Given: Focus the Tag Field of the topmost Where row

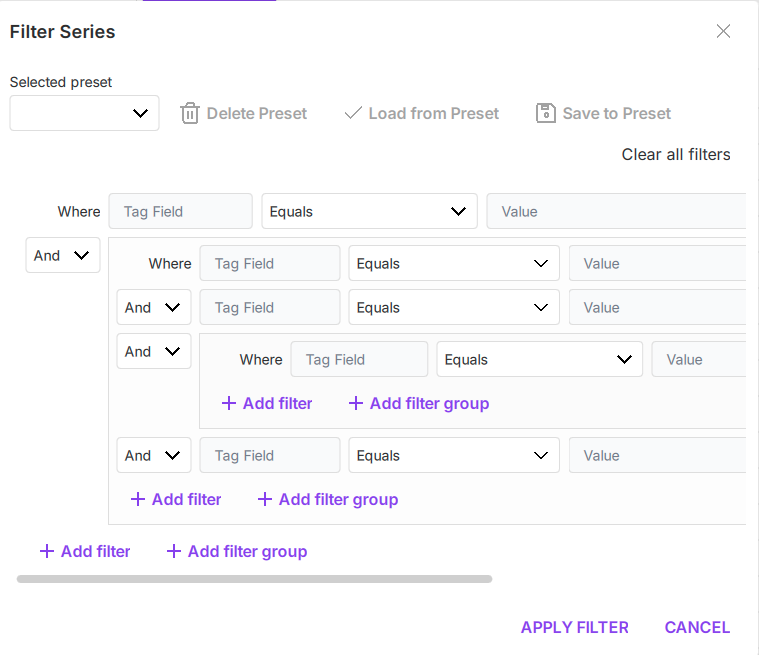Looking at the screenshot, I should click(x=181, y=211).
